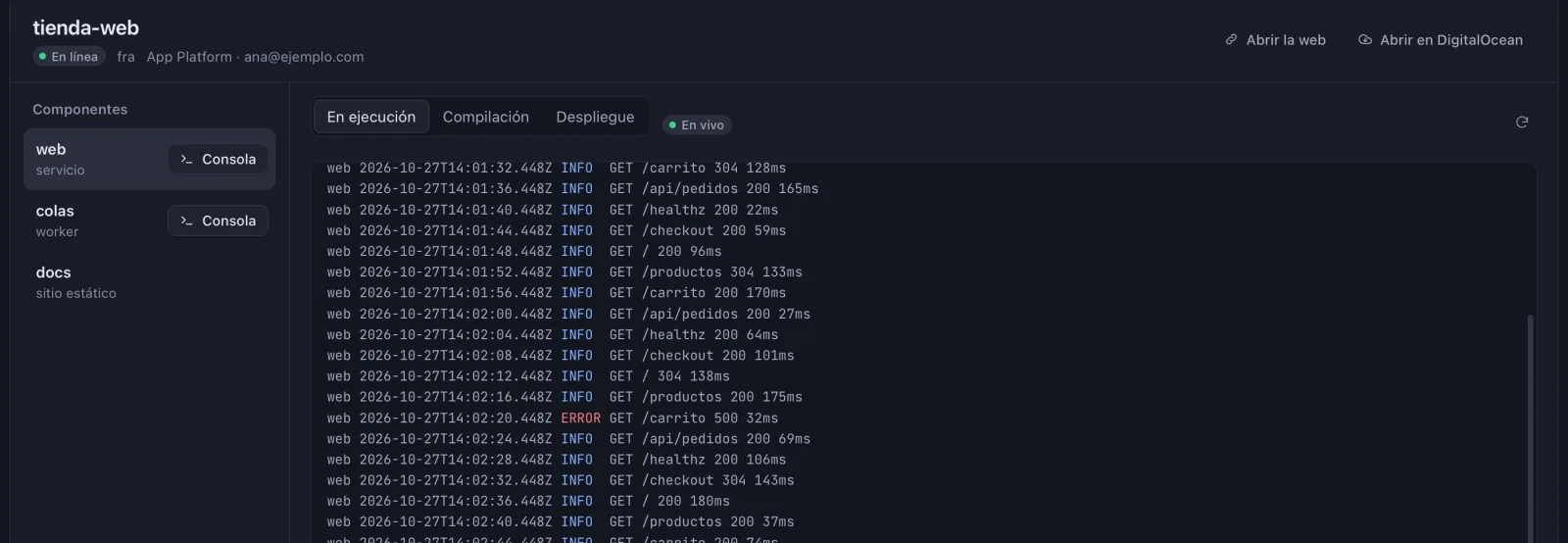Click the cloud icon beside Abrir en DigitalOcean

1365,40
